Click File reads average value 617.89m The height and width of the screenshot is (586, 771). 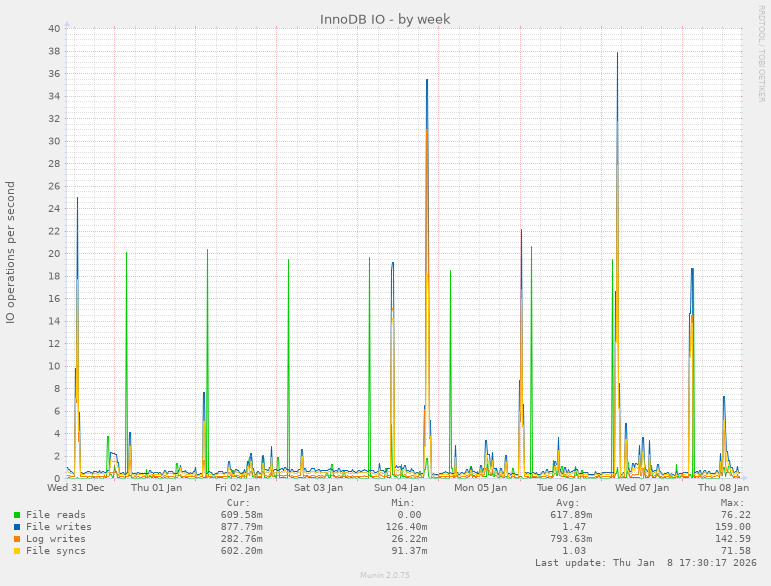point(571,515)
